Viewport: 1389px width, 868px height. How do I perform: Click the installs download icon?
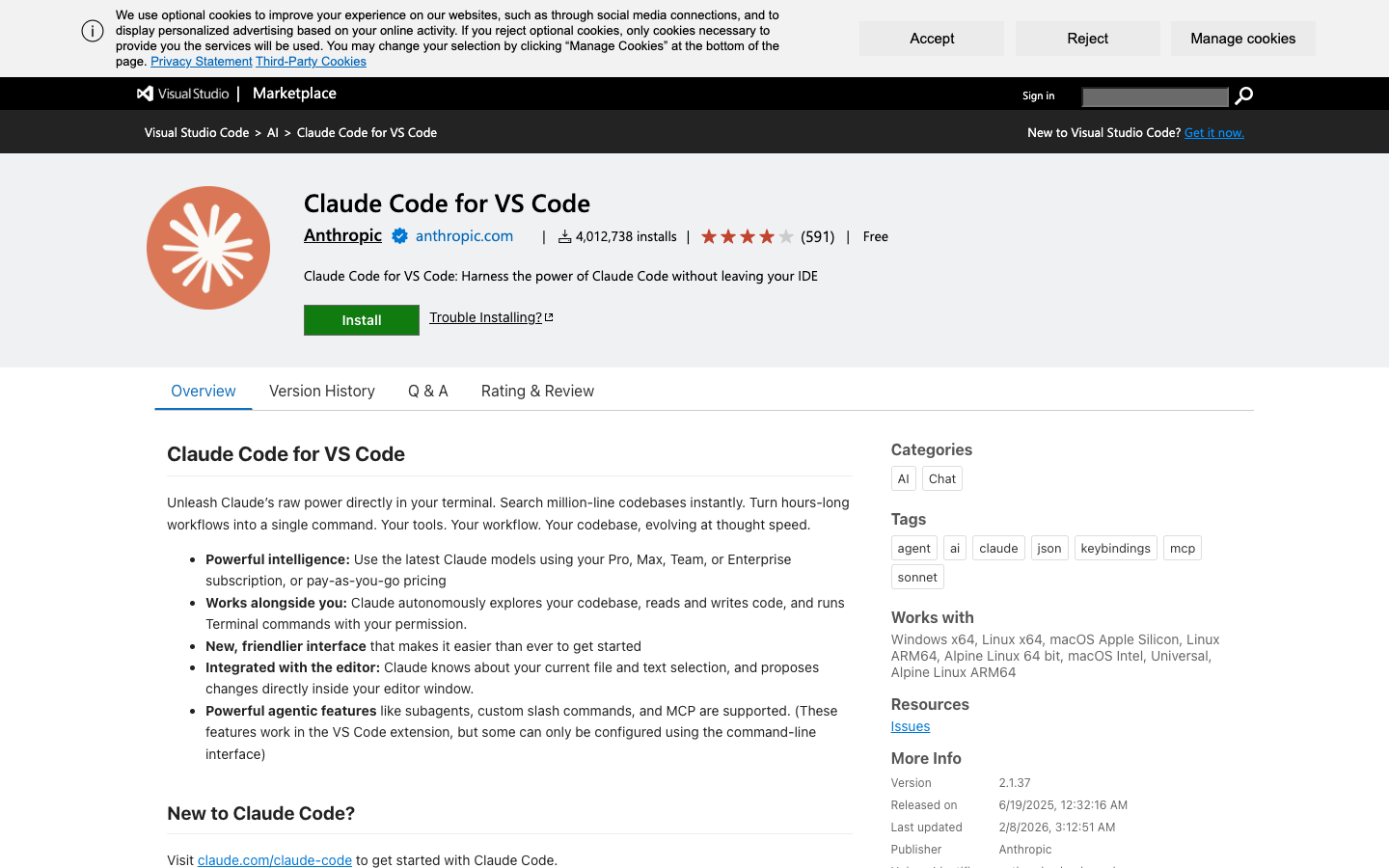tap(565, 235)
